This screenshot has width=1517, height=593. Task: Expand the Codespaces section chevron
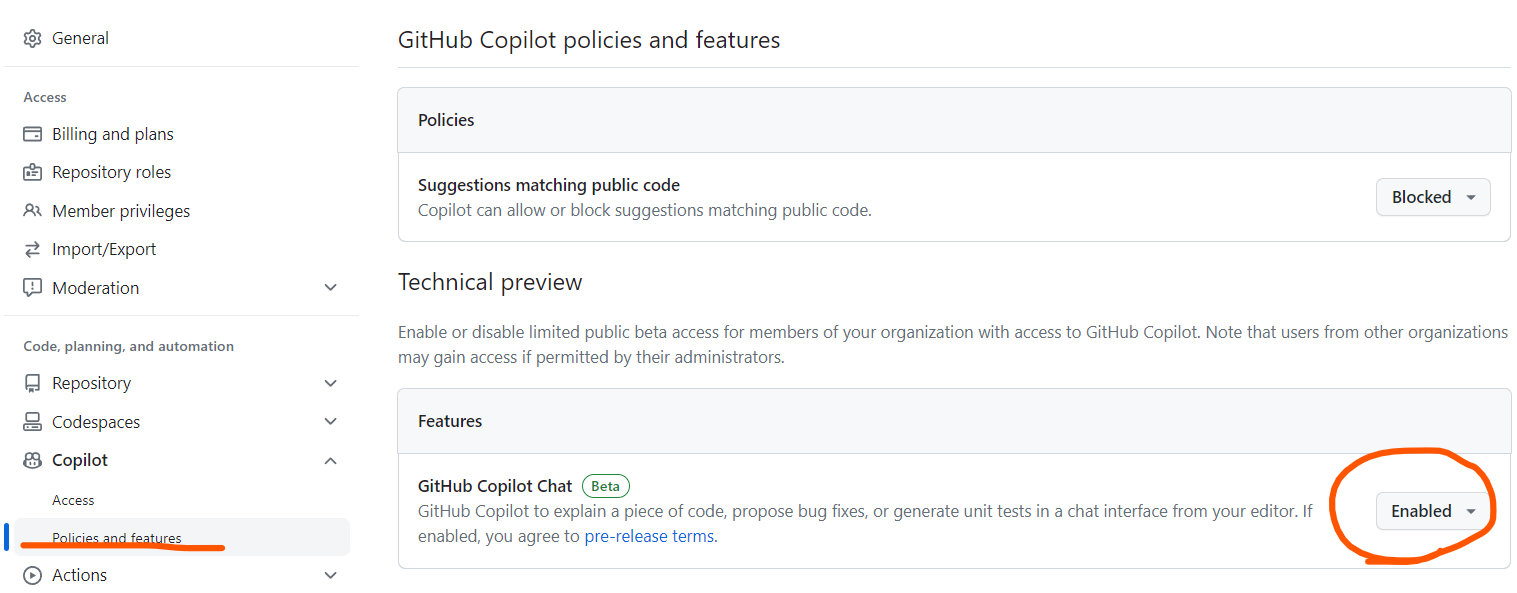[x=331, y=422]
